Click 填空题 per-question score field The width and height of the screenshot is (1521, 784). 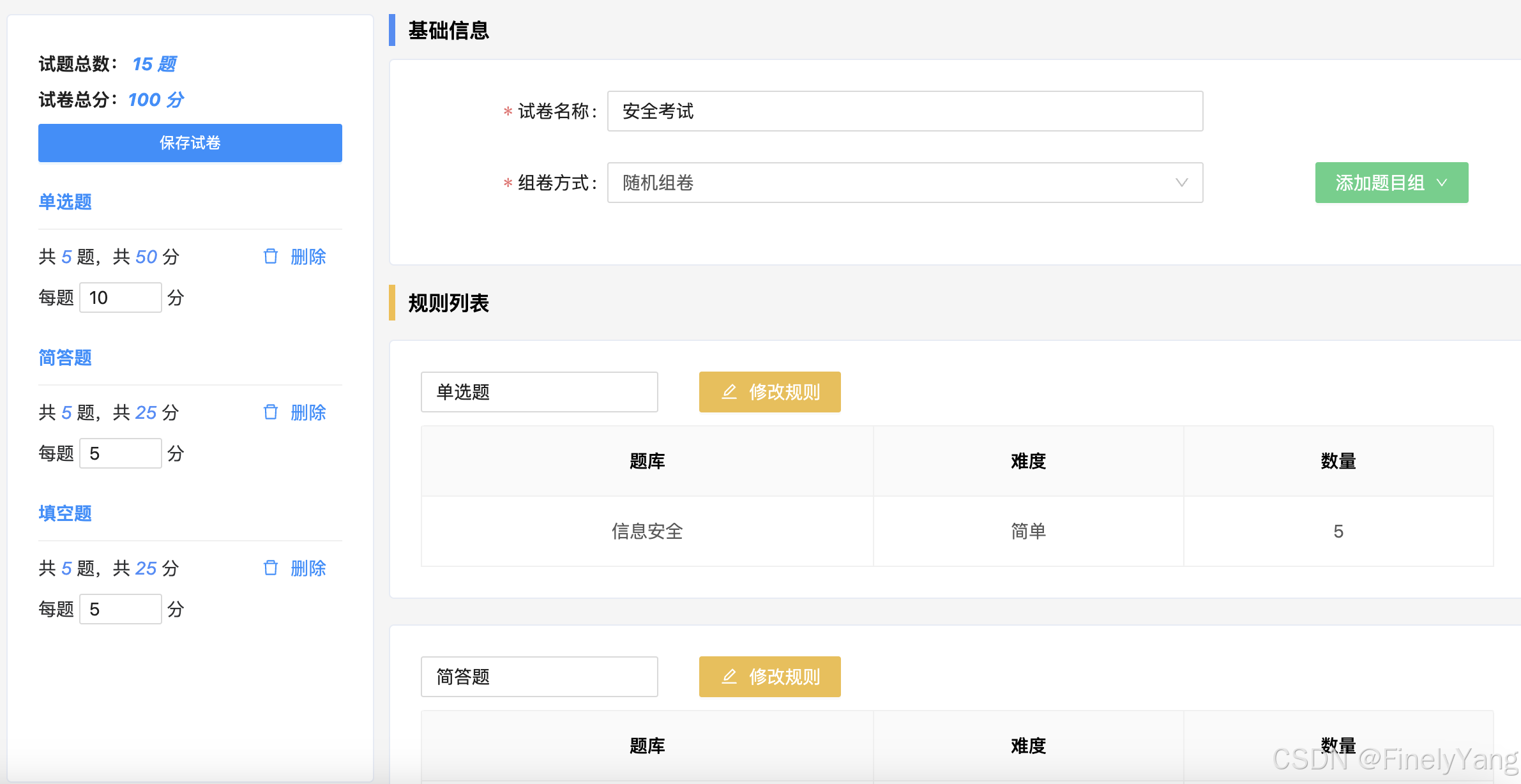(120, 609)
